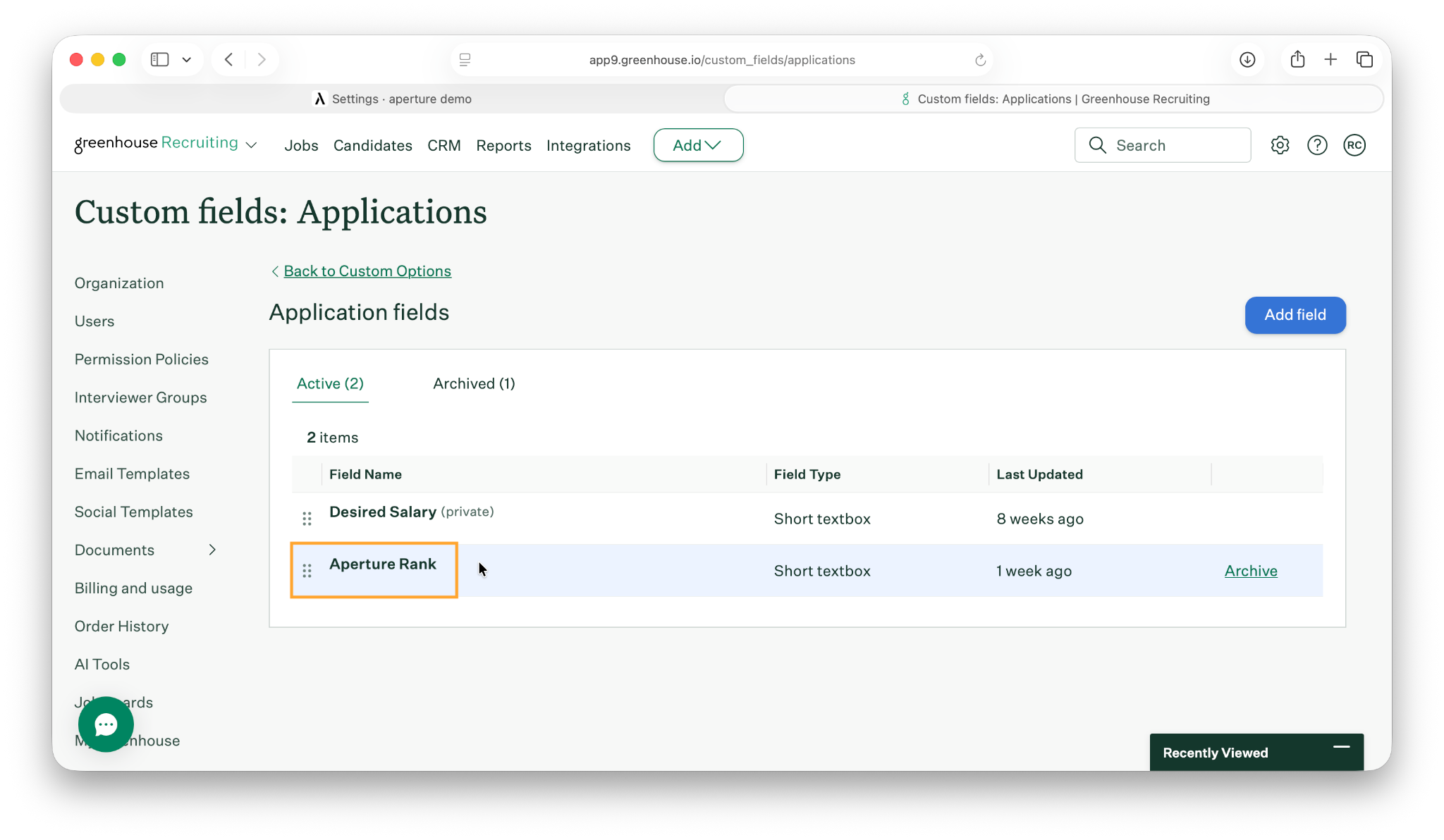Open the CRM menu

(443, 146)
